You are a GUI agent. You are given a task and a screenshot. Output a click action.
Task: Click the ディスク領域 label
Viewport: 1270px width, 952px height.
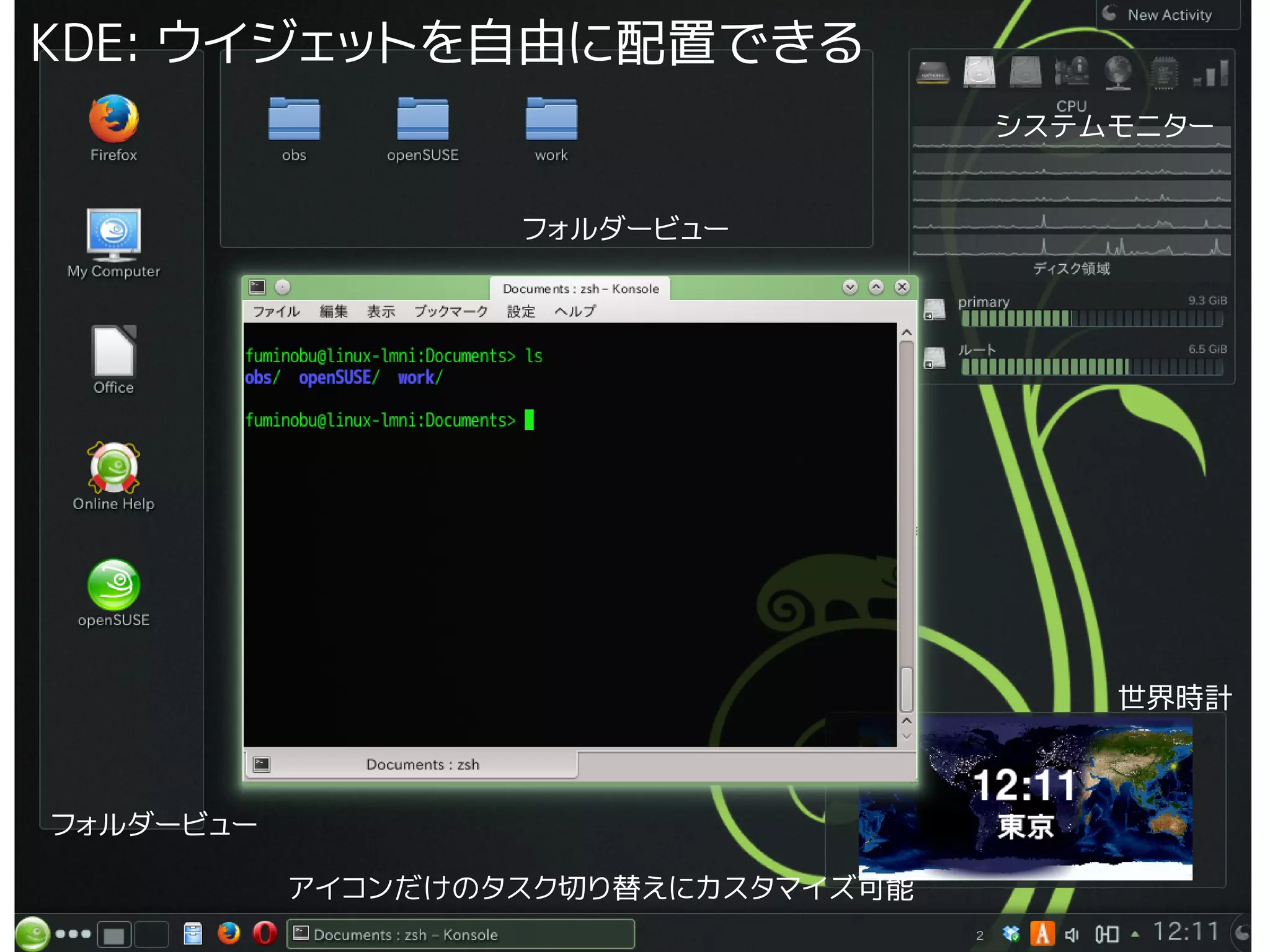[x=1072, y=269]
